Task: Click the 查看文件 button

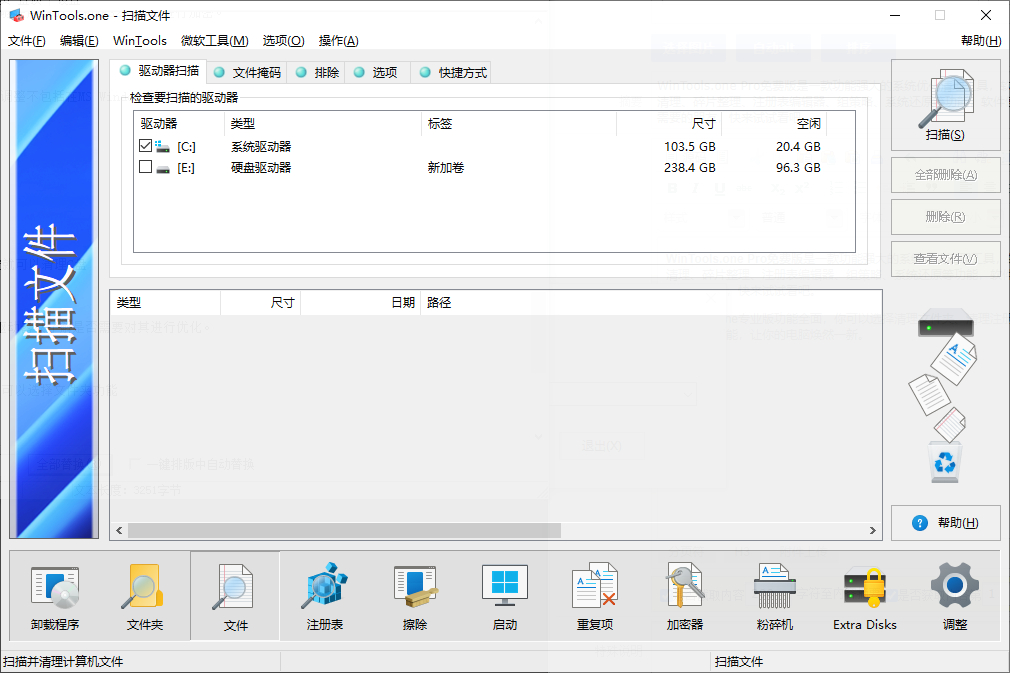Action: [x=945, y=258]
